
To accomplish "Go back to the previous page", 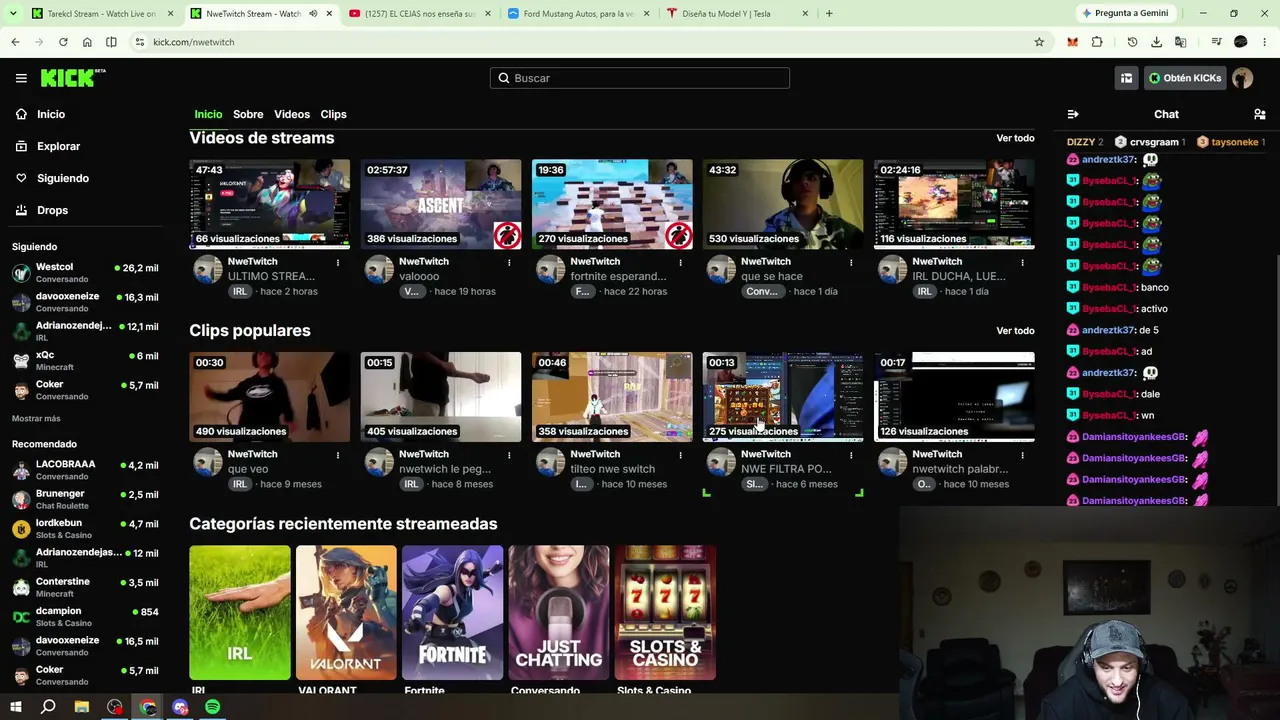I will click(x=15, y=42).
